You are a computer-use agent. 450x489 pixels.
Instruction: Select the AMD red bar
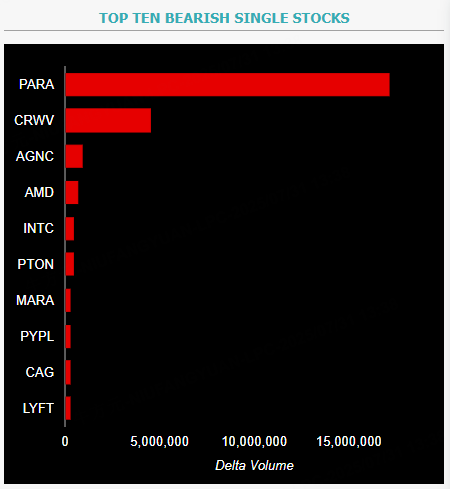[x=72, y=192]
